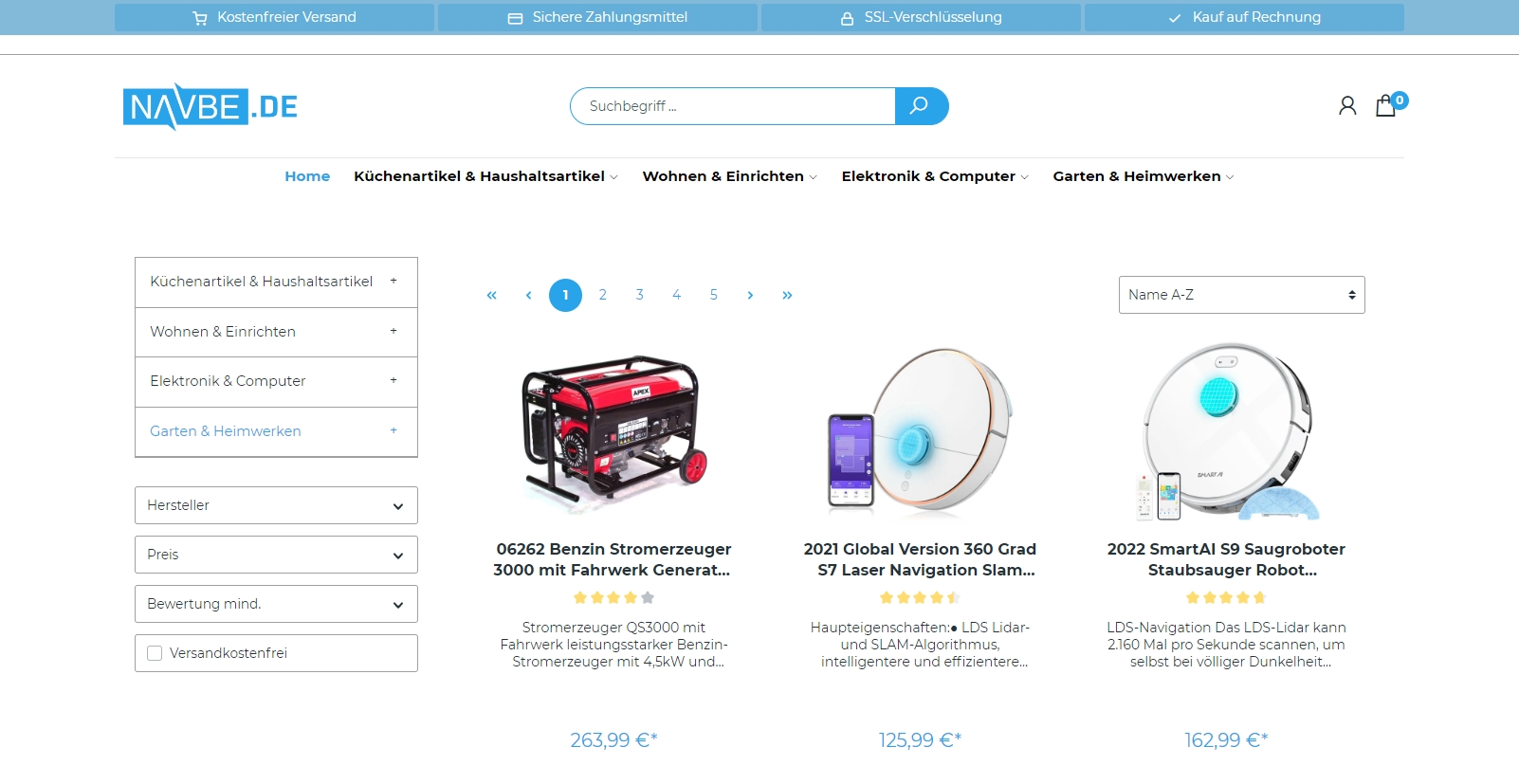The width and height of the screenshot is (1519, 784).
Task: Enable the Versandkostenfrei checkbox
Action: coord(155,653)
